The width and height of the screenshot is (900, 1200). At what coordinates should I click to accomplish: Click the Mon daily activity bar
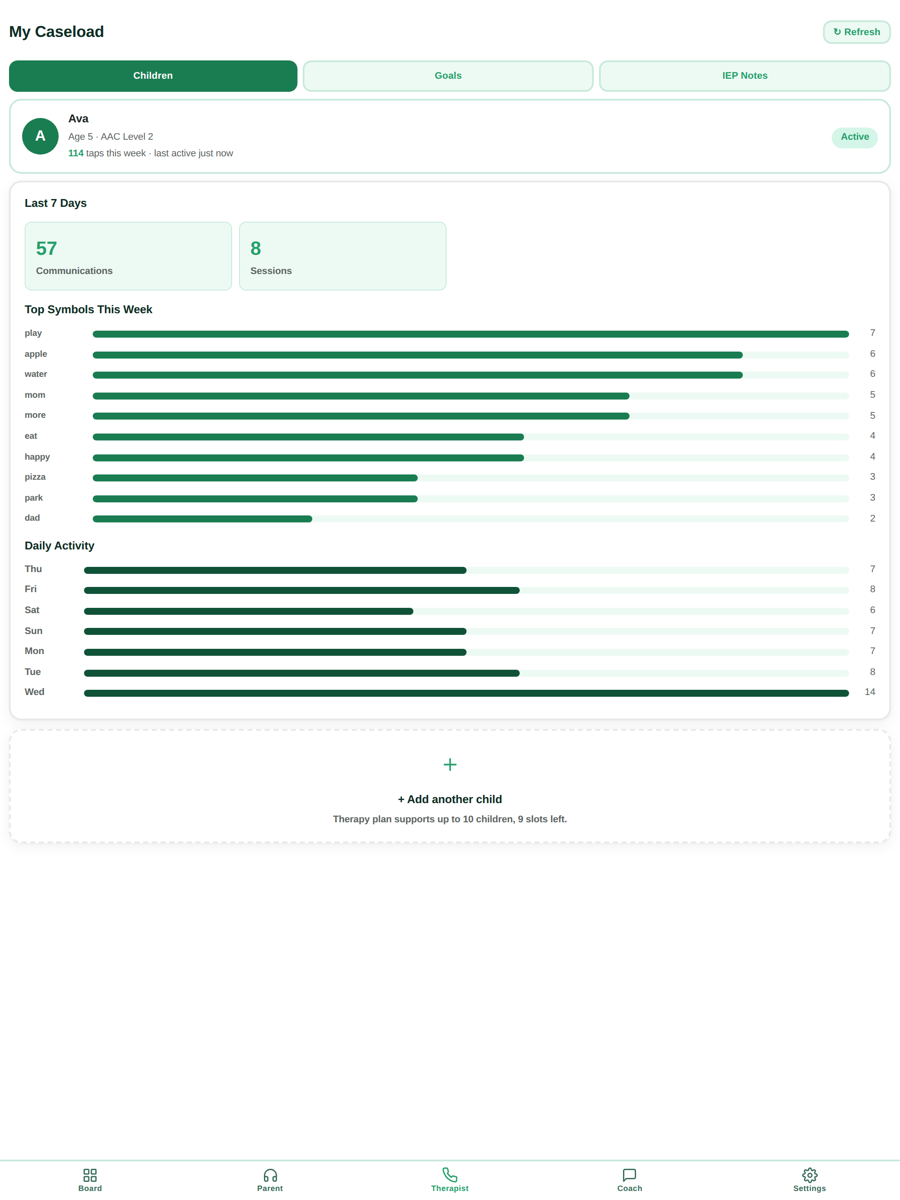pos(466,652)
